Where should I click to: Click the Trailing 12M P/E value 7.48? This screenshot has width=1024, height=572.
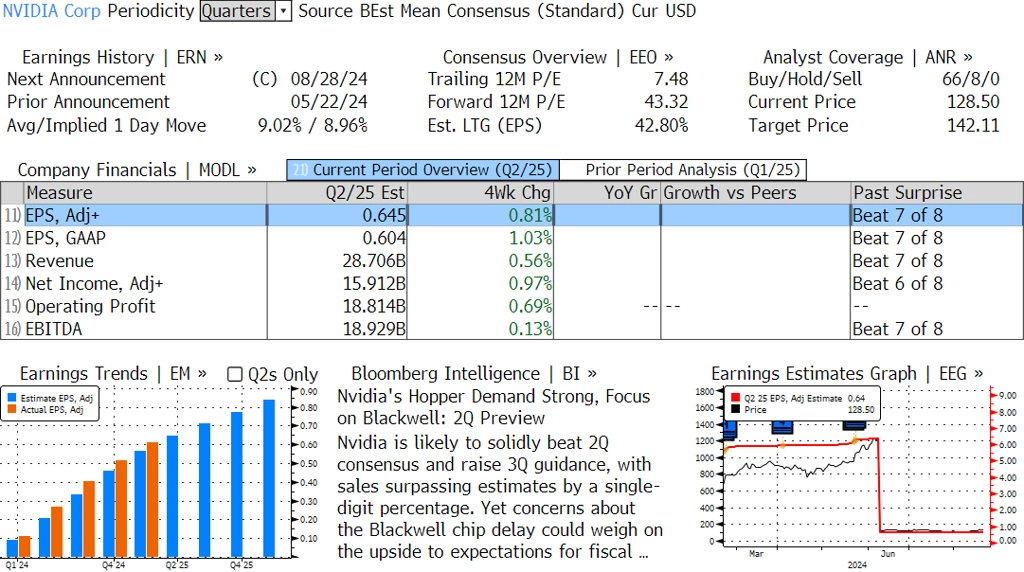(671, 80)
